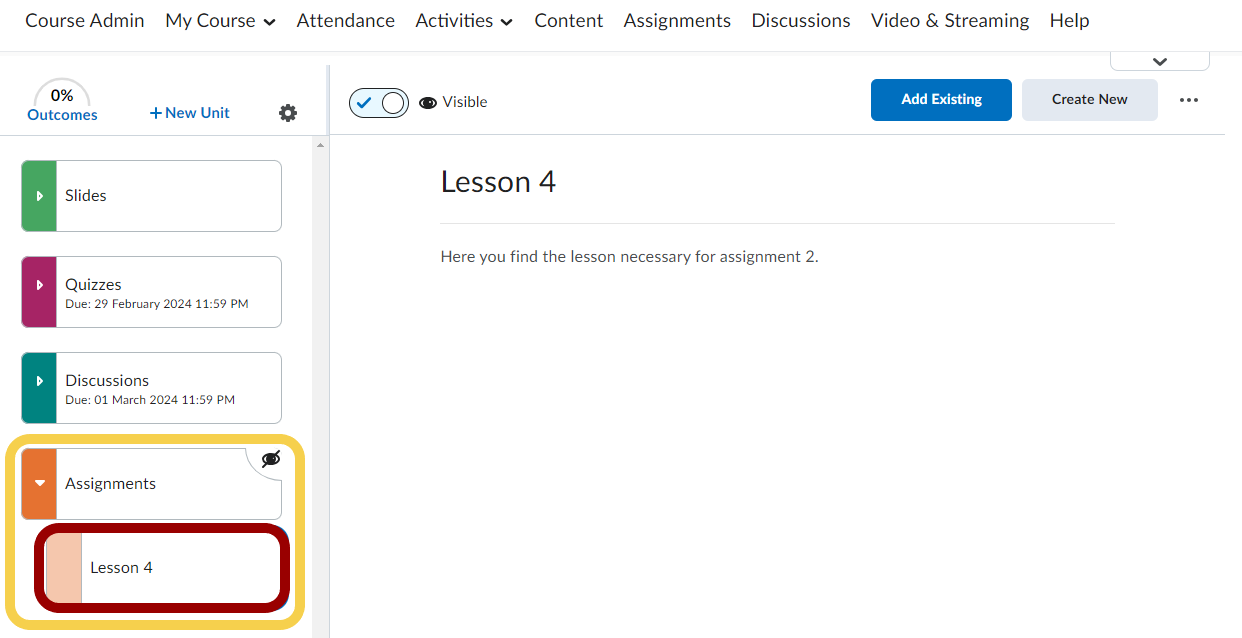Screen dimensions: 1242x638
Task: Click the Add Existing button
Action: (941, 100)
